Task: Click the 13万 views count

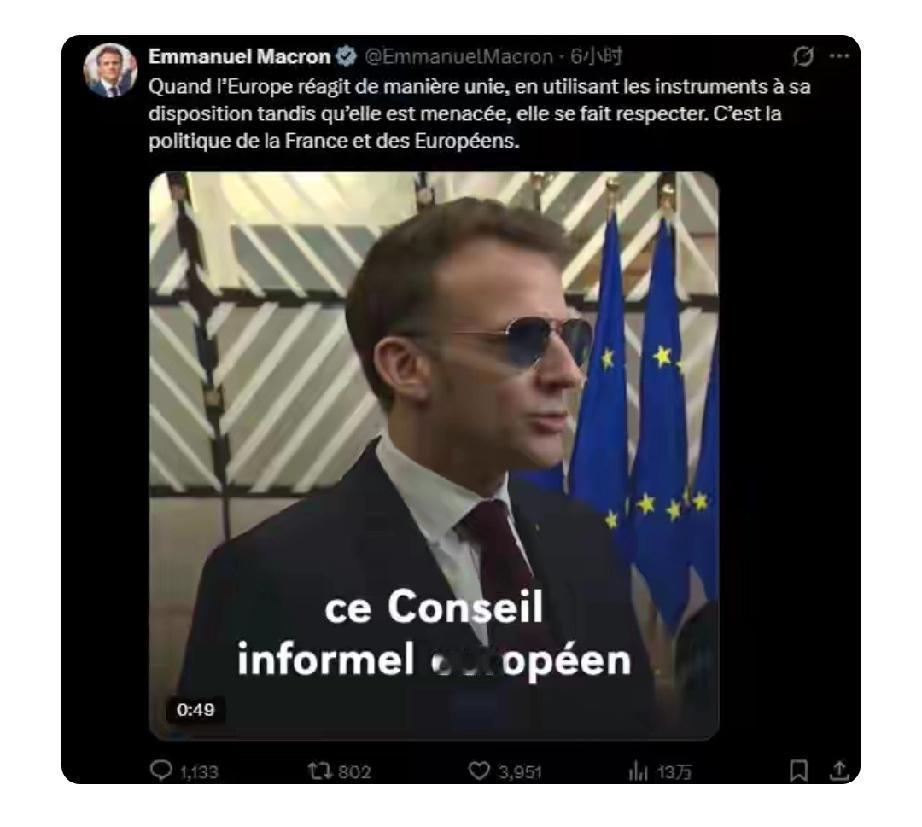Action: (674, 772)
